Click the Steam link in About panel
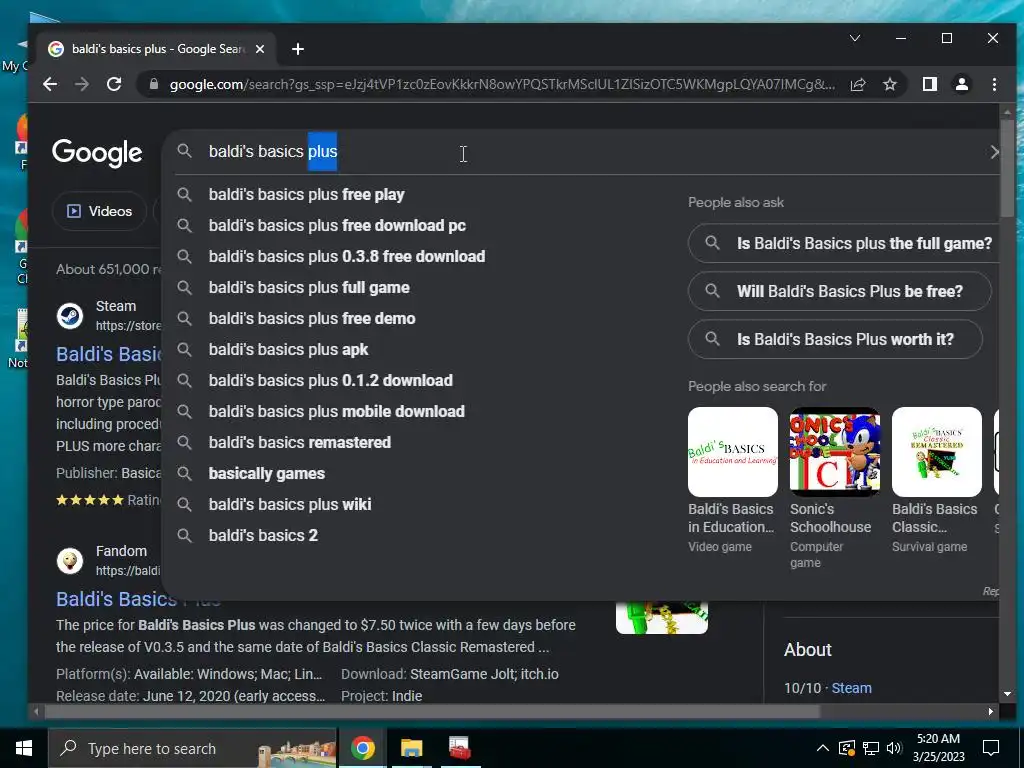This screenshot has height=768, width=1024. point(852,688)
